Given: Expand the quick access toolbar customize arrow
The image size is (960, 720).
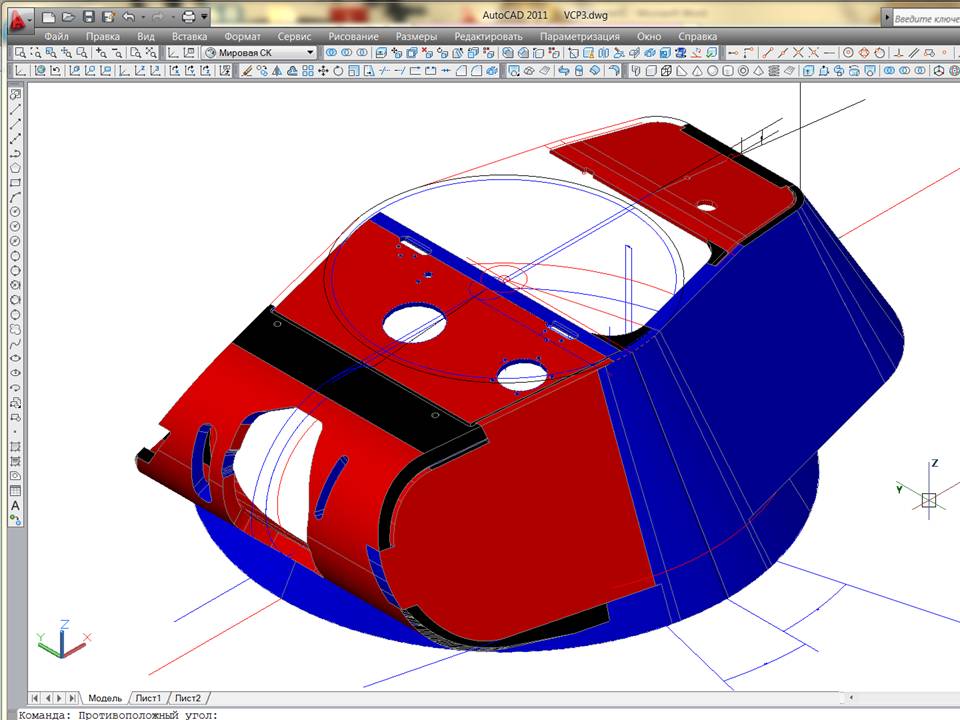Looking at the screenshot, I should [204, 18].
